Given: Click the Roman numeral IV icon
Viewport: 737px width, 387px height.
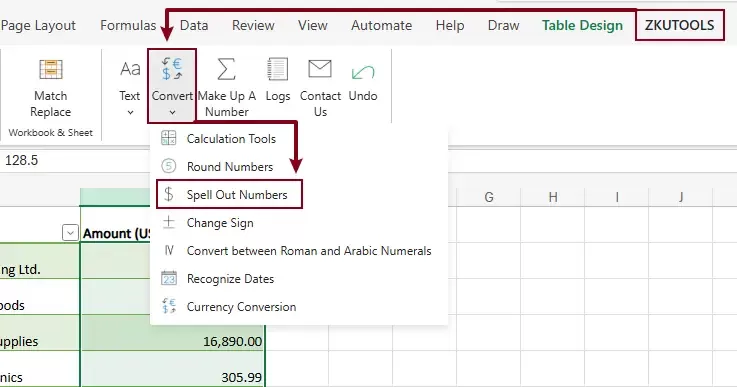Looking at the screenshot, I should [x=169, y=250].
